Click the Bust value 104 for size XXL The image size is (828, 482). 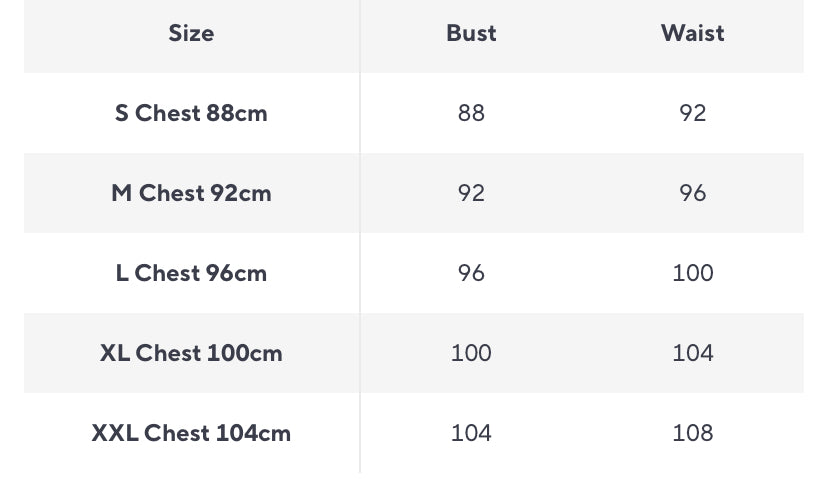click(471, 433)
